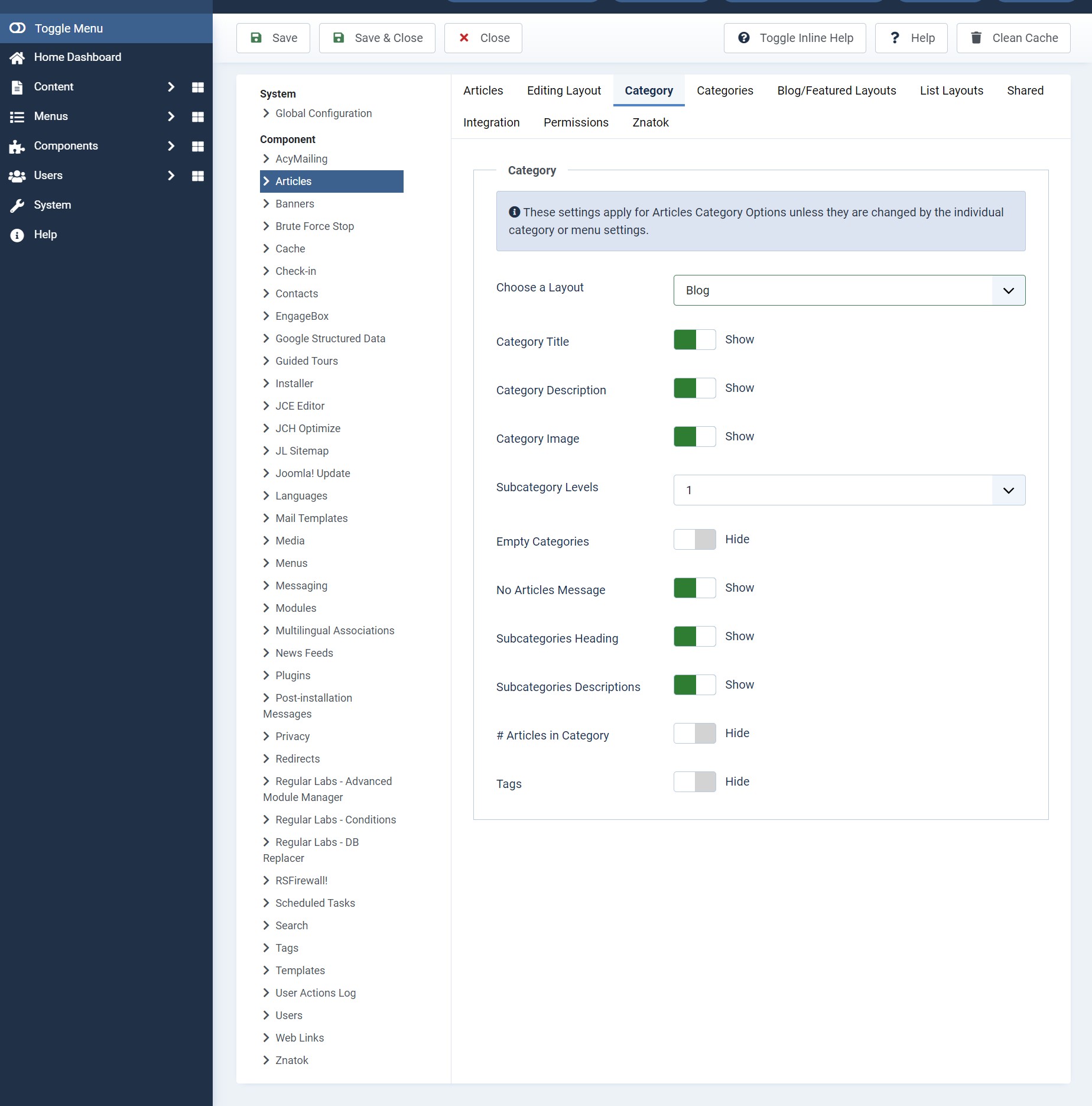Click the Home Dashboard house icon
1092x1106 pixels.
[17, 57]
